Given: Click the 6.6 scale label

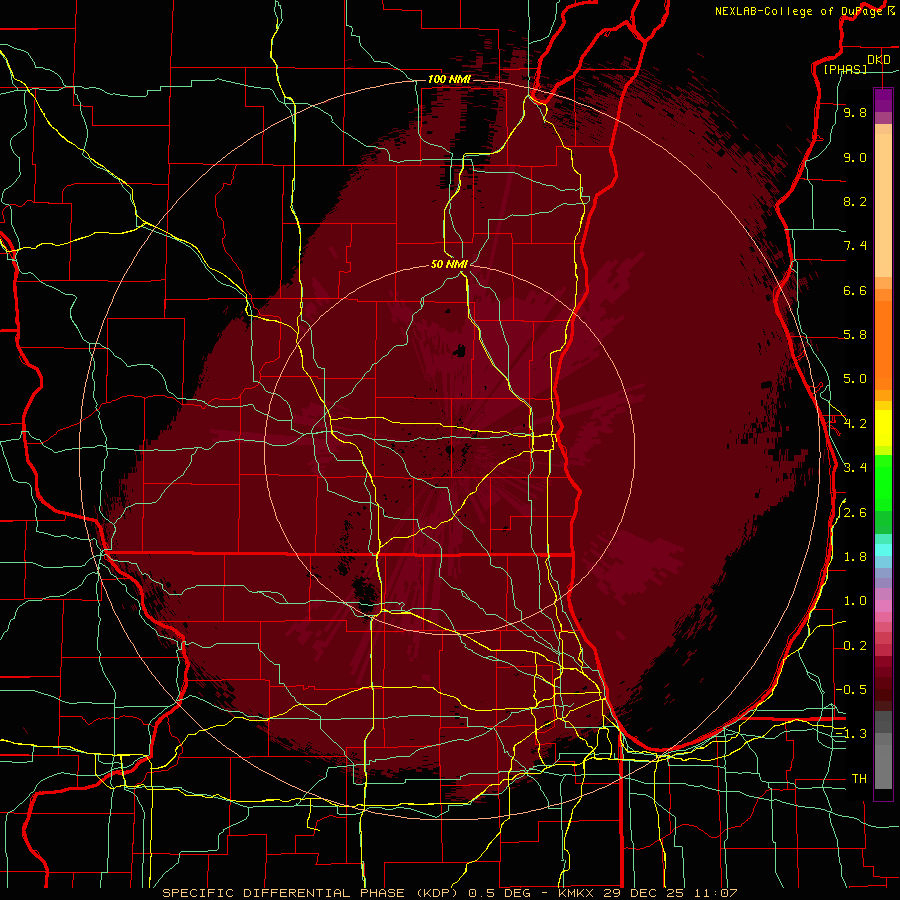Looking at the screenshot, I should (855, 290).
